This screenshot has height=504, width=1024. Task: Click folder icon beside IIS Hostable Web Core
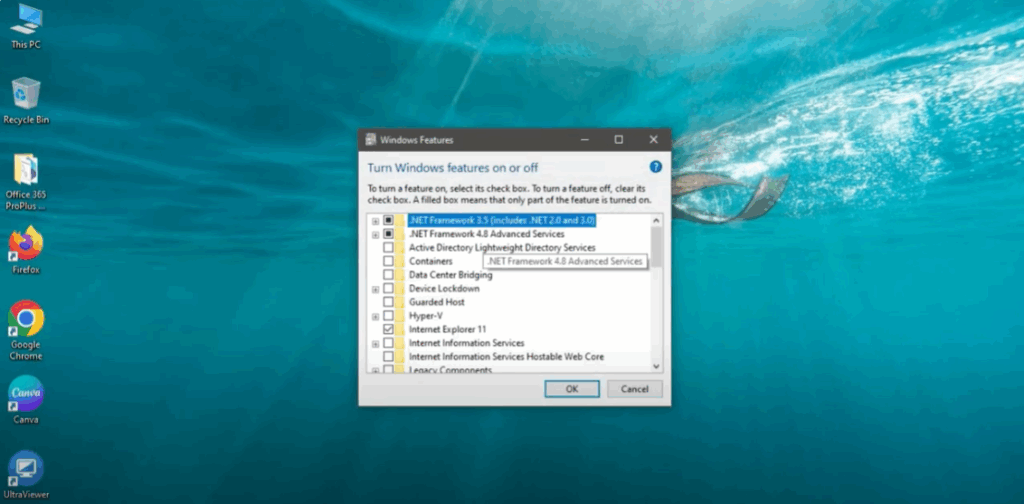coord(400,356)
